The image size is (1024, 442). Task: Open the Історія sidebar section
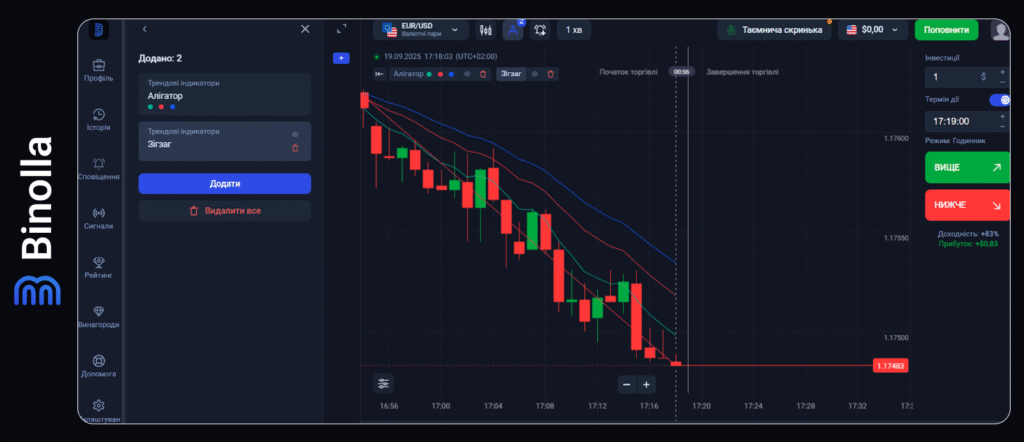coord(99,120)
